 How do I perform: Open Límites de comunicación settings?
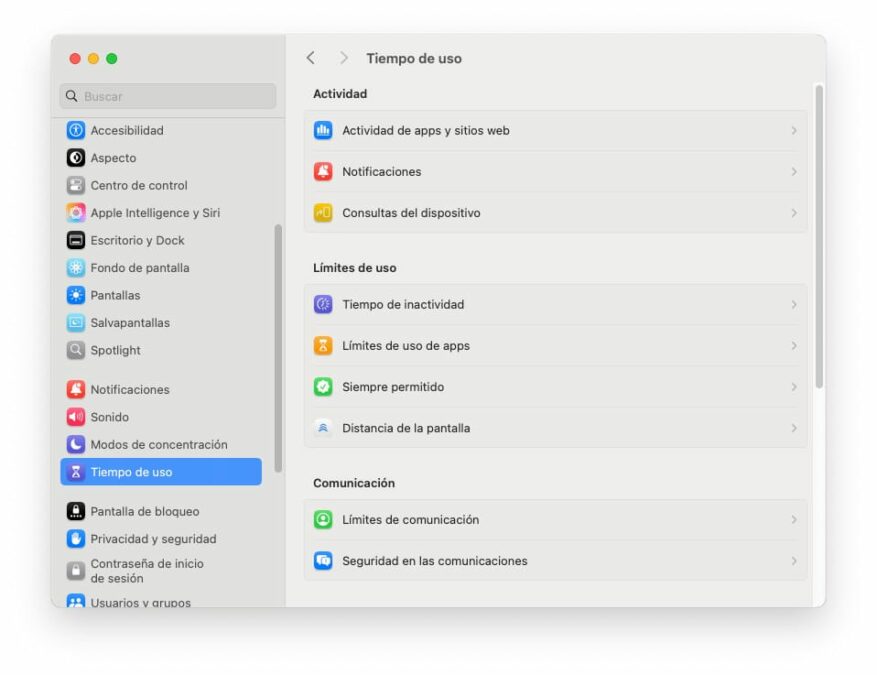point(555,520)
